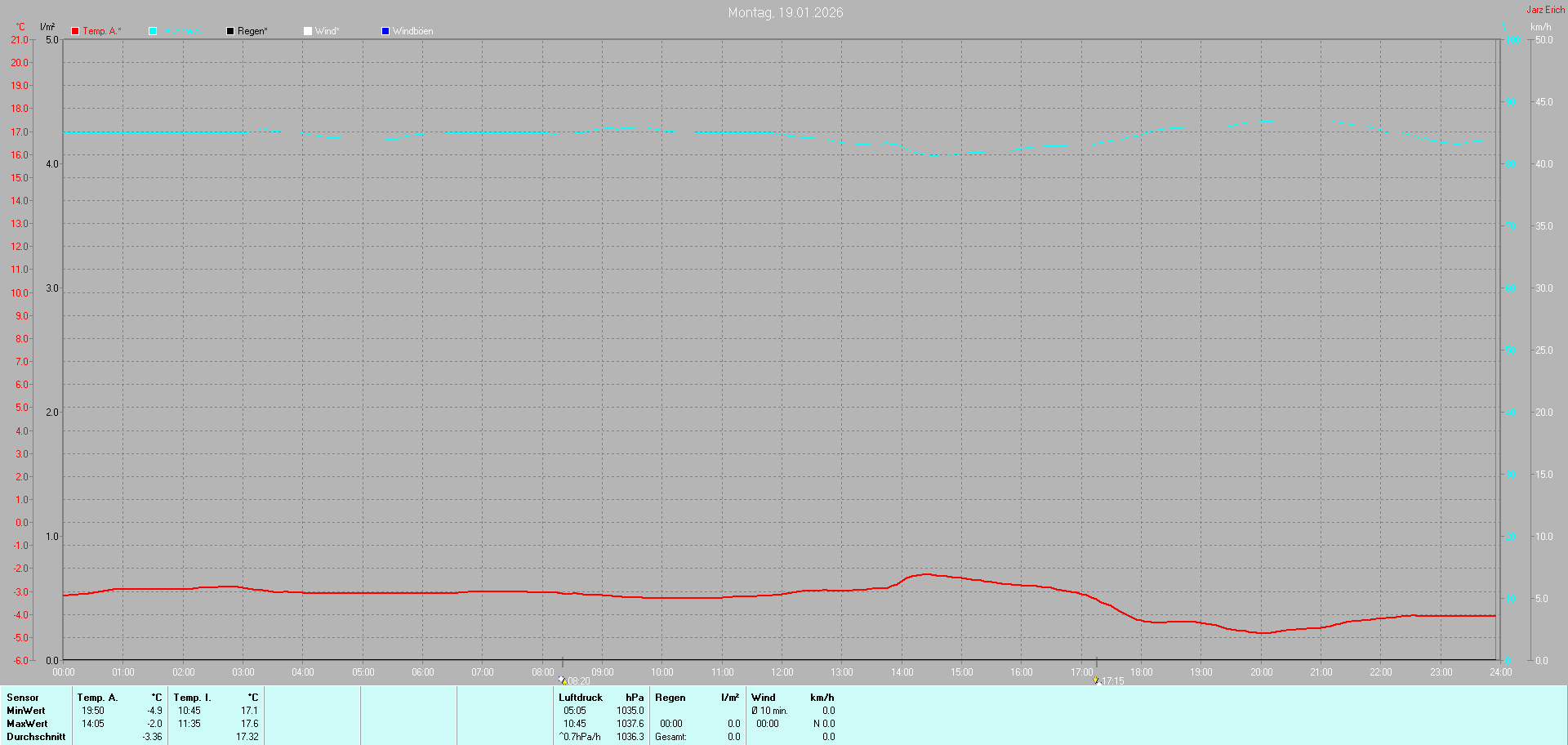Select the 'Temp. A.*' legend label

(102, 31)
